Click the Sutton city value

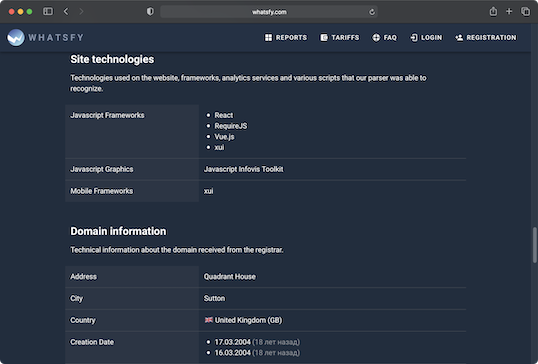click(214, 298)
